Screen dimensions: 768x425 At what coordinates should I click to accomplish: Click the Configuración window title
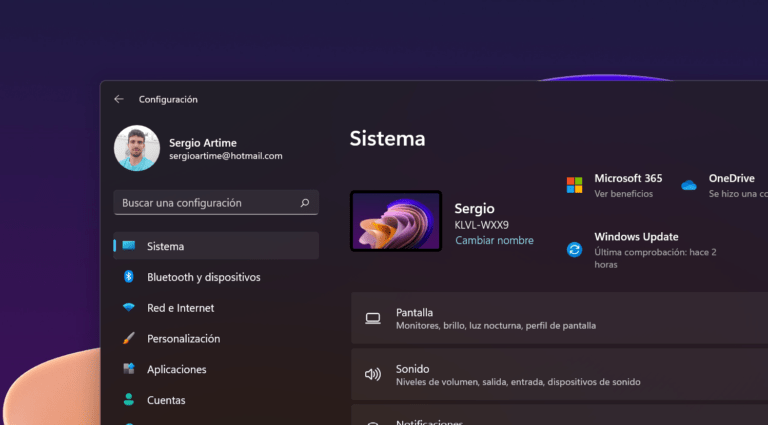tap(168, 99)
